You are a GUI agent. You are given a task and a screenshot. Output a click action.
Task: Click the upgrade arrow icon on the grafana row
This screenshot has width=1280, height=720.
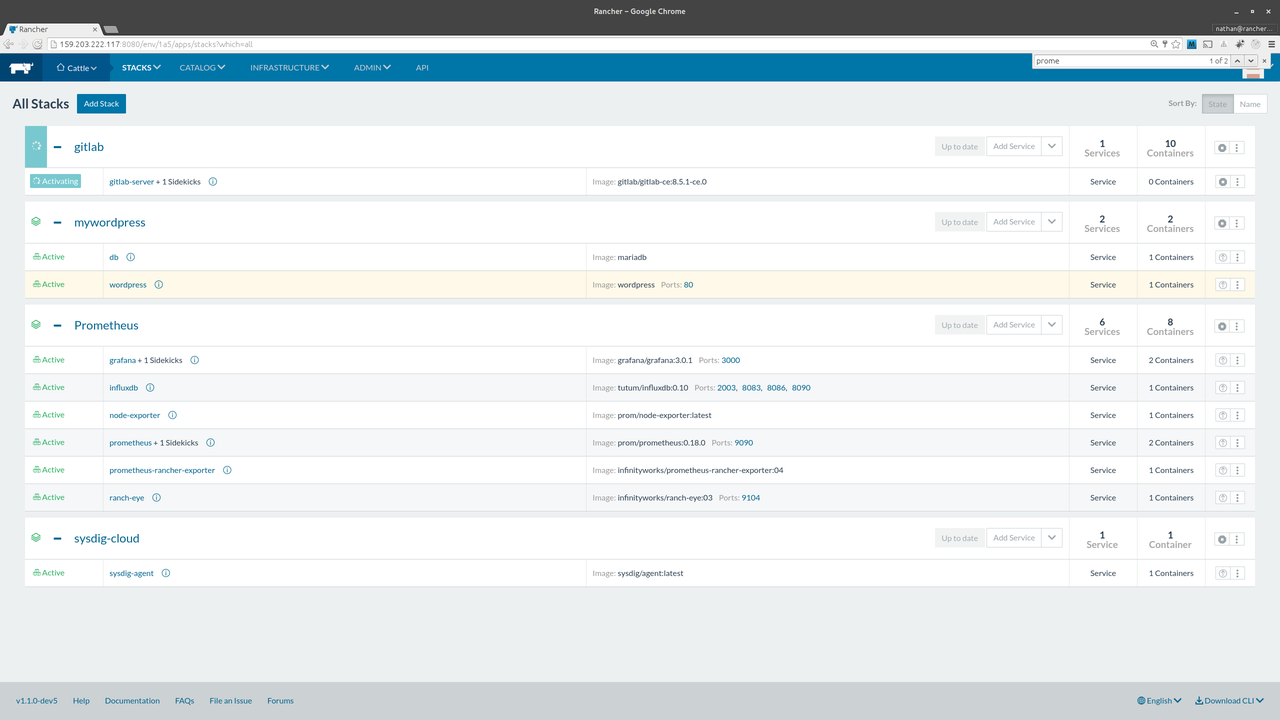pos(1222,360)
